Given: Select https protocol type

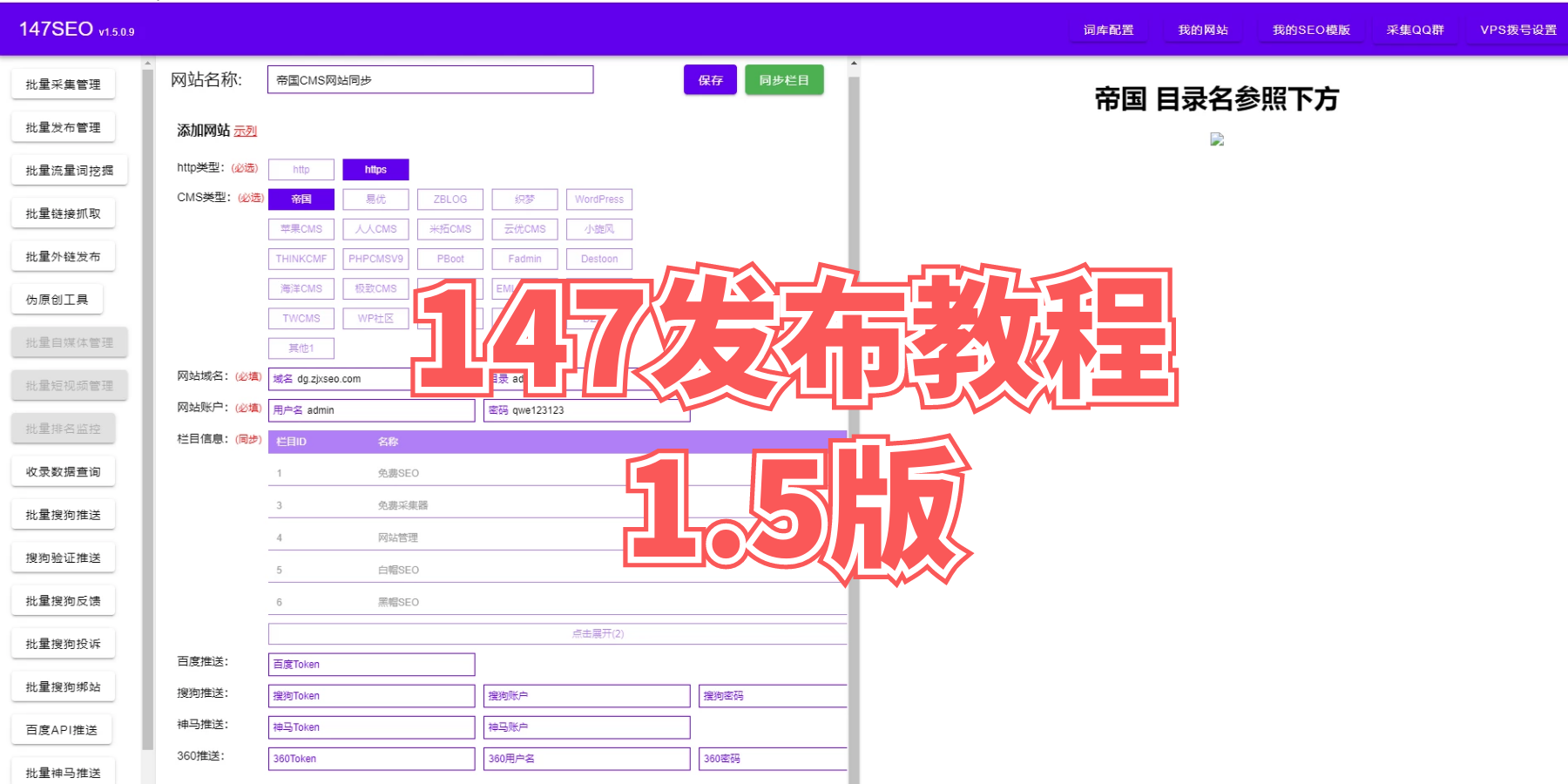Looking at the screenshot, I should pos(375,170).
